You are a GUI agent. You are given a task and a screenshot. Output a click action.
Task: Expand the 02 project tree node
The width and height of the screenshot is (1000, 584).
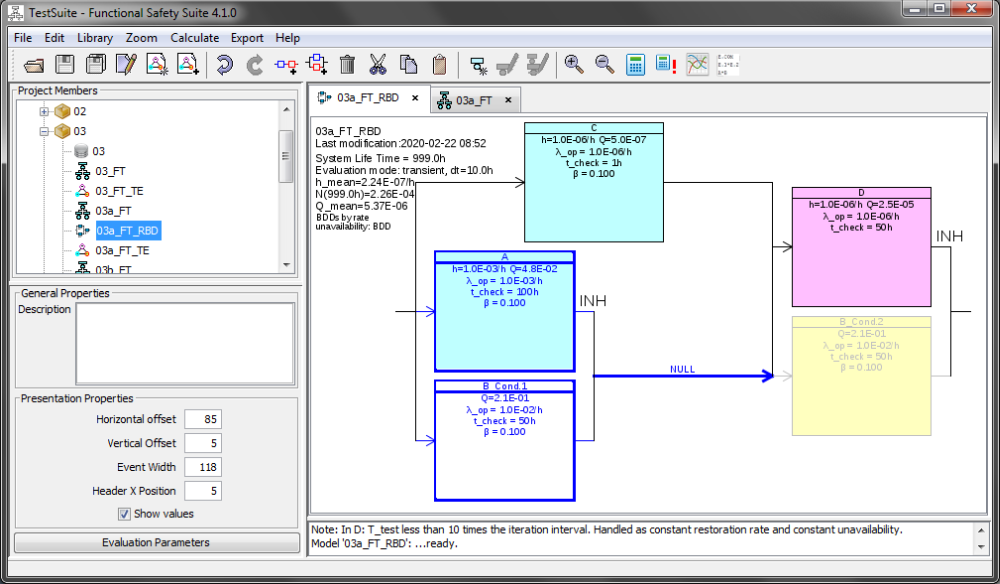click(x=44, y=111)
